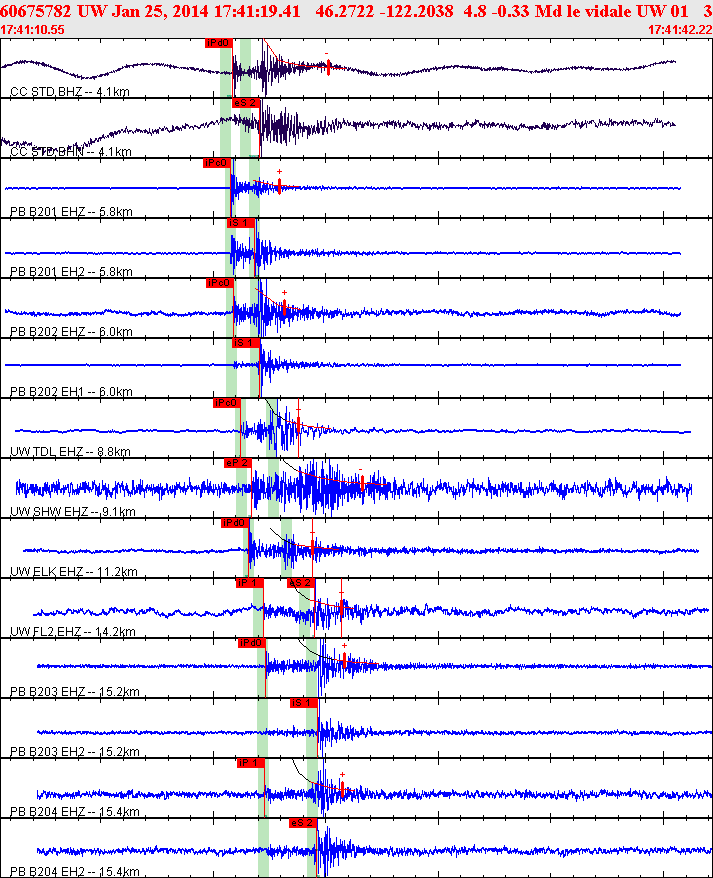
Task: Click the red coda marker on PB B201 EHZ
Action: (279, 187)
